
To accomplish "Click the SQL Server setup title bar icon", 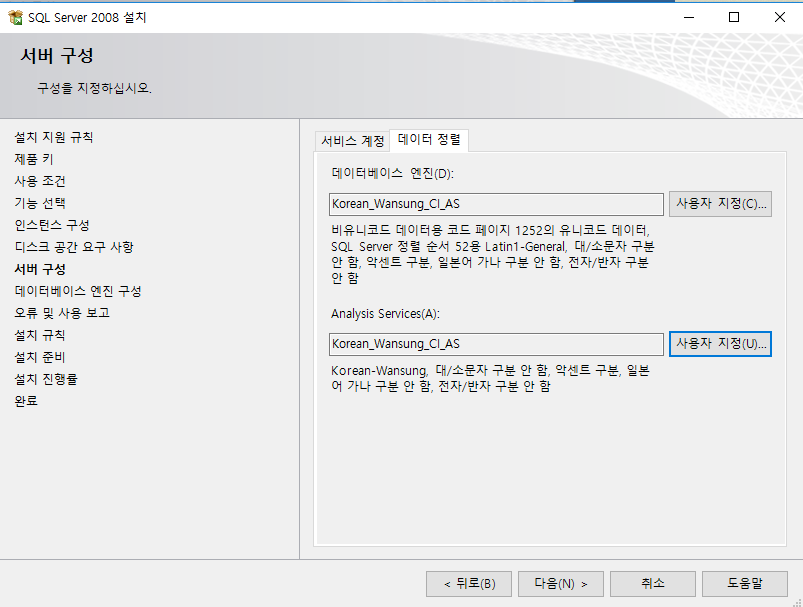I will 16,17.
